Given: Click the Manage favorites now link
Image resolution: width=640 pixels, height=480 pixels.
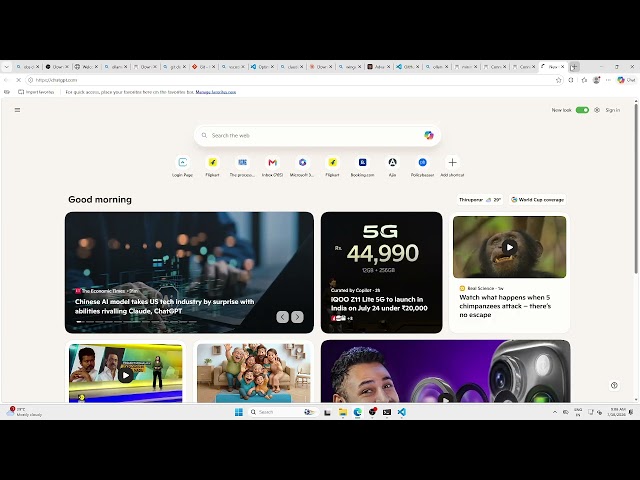Looking at the screenshot, I should (216, 92).
